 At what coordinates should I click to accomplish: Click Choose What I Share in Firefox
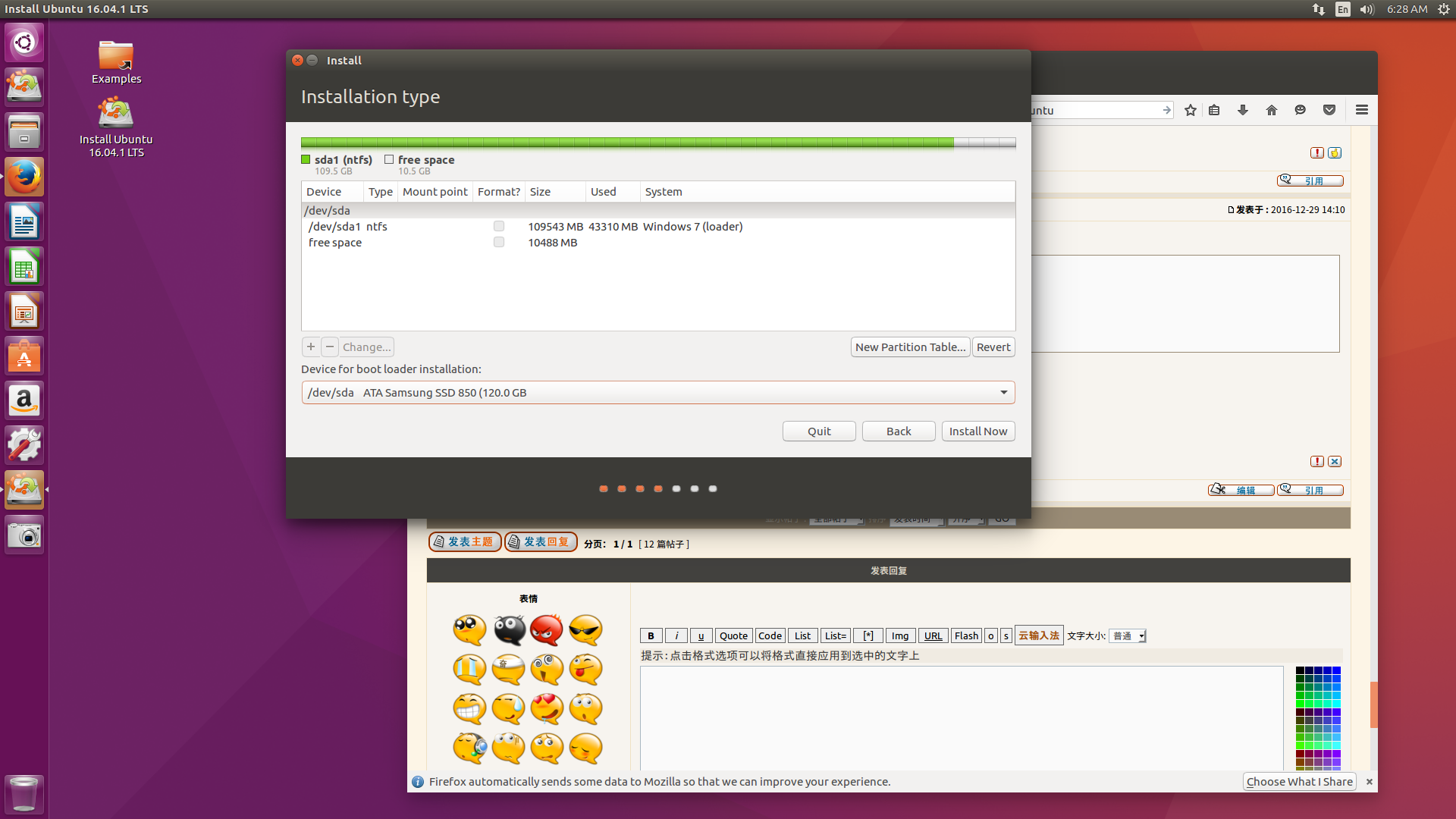[x=1300, y=781]
